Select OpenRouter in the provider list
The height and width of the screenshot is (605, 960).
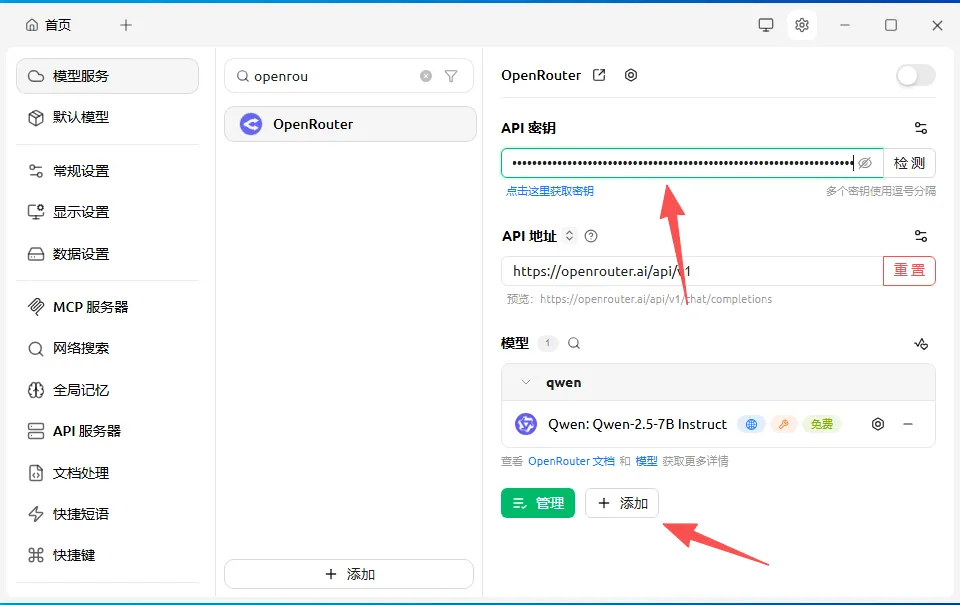click(x=350, y=124)
